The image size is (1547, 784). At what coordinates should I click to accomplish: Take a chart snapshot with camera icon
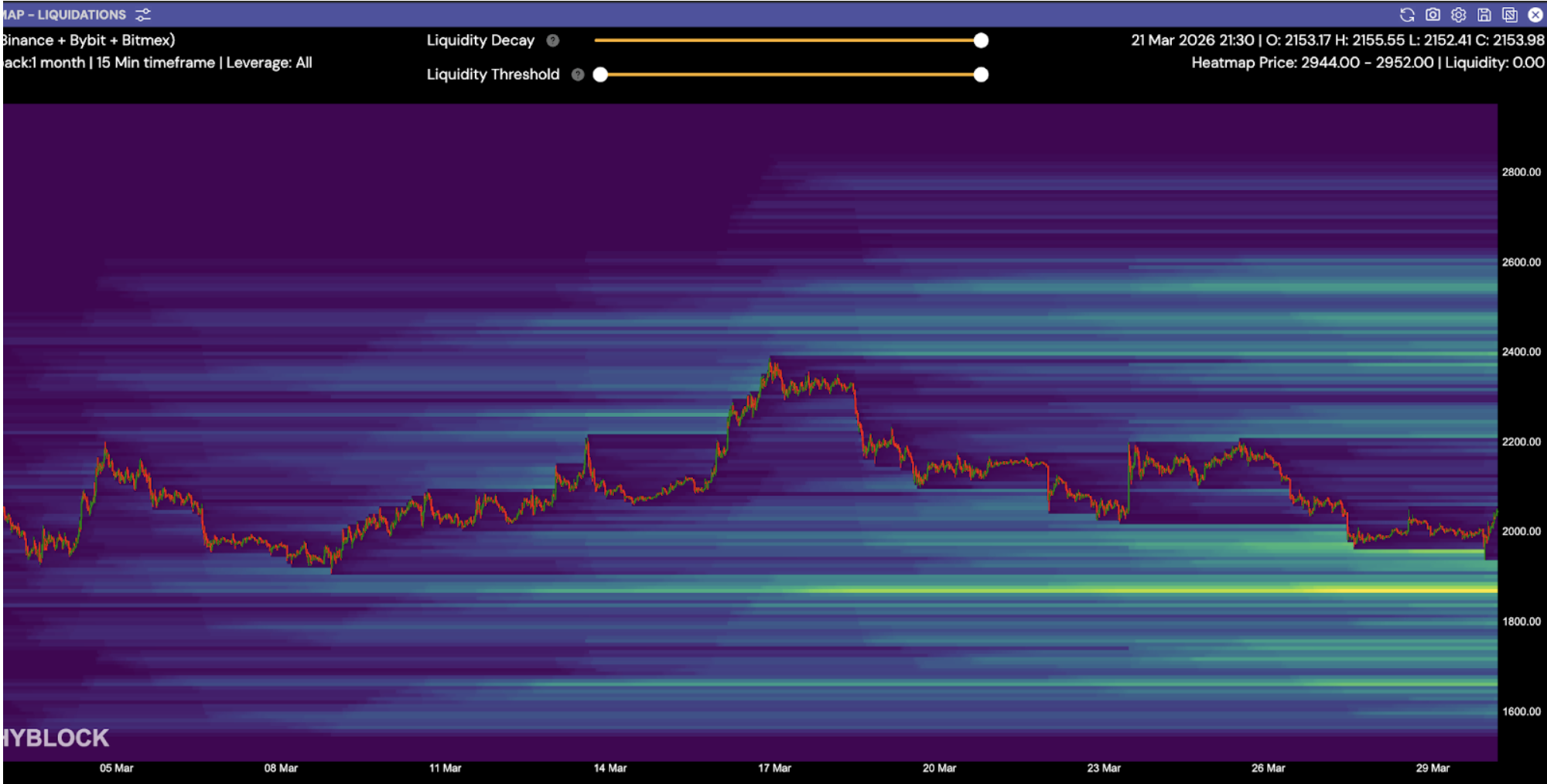tap(1433, 15)
